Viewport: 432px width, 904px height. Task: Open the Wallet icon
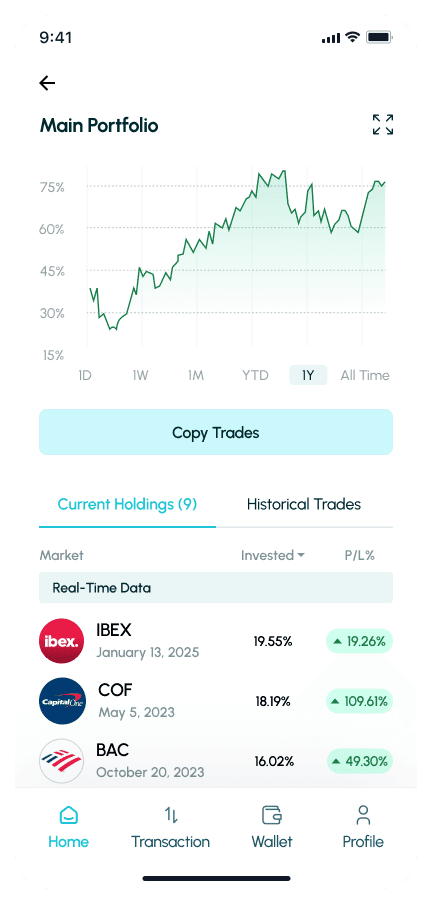coord(272,815)
